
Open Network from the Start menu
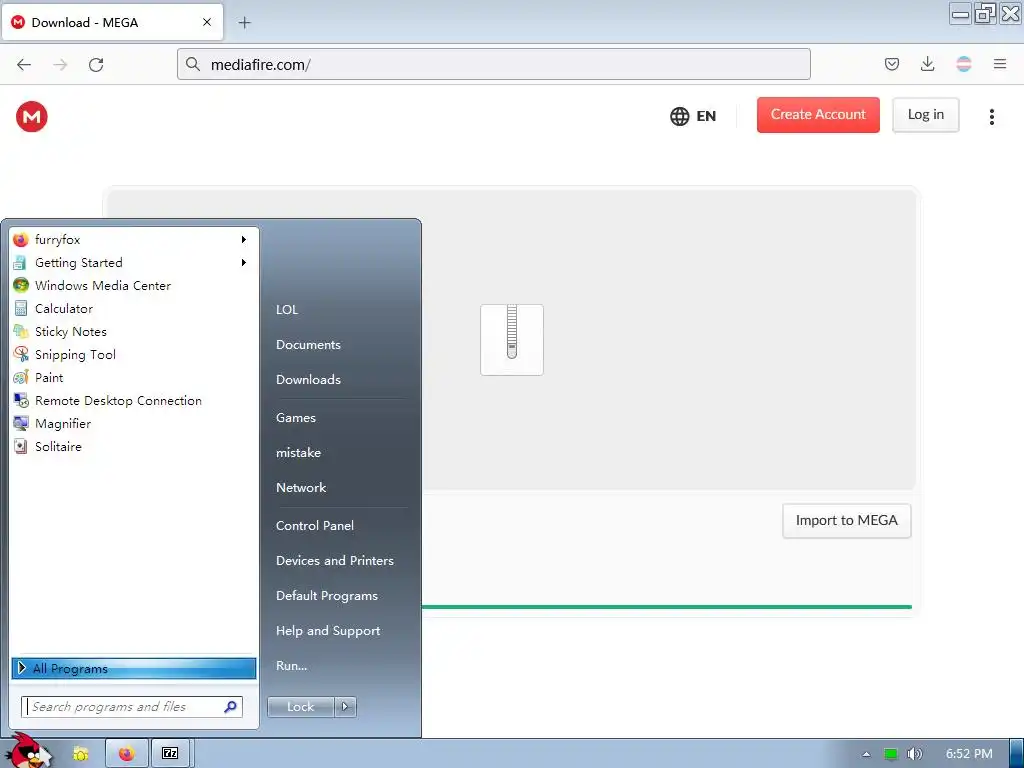coord(301,488)
